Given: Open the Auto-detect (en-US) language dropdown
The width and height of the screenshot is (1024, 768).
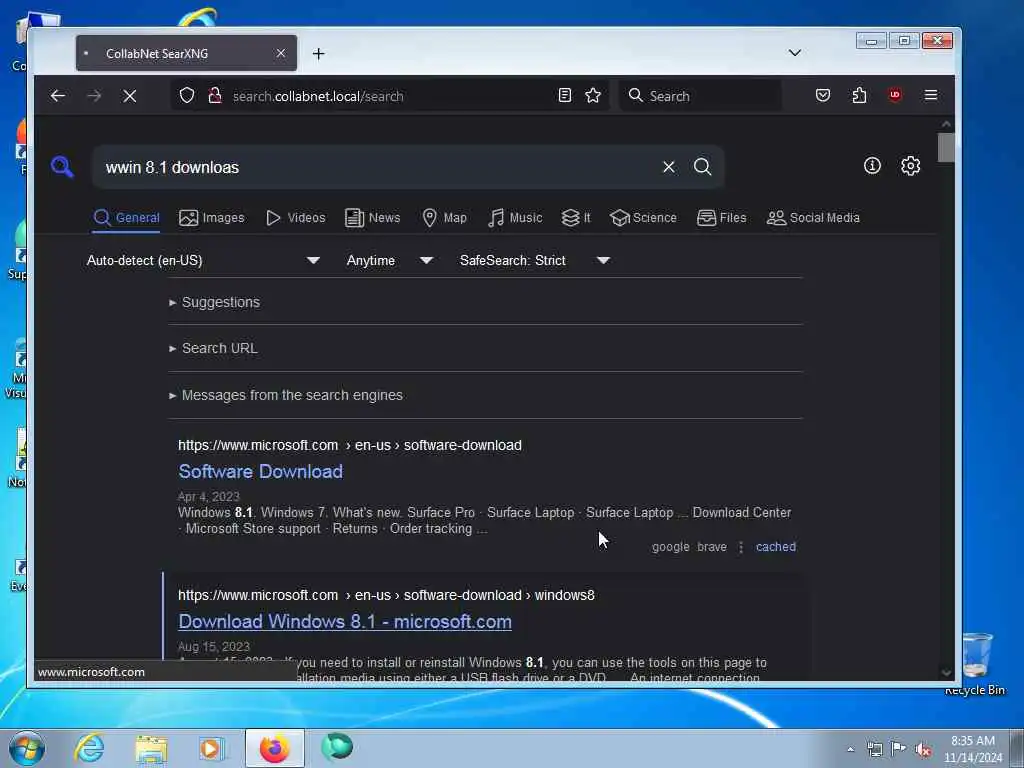Looking at the screenshot, I should coord(203,261).
